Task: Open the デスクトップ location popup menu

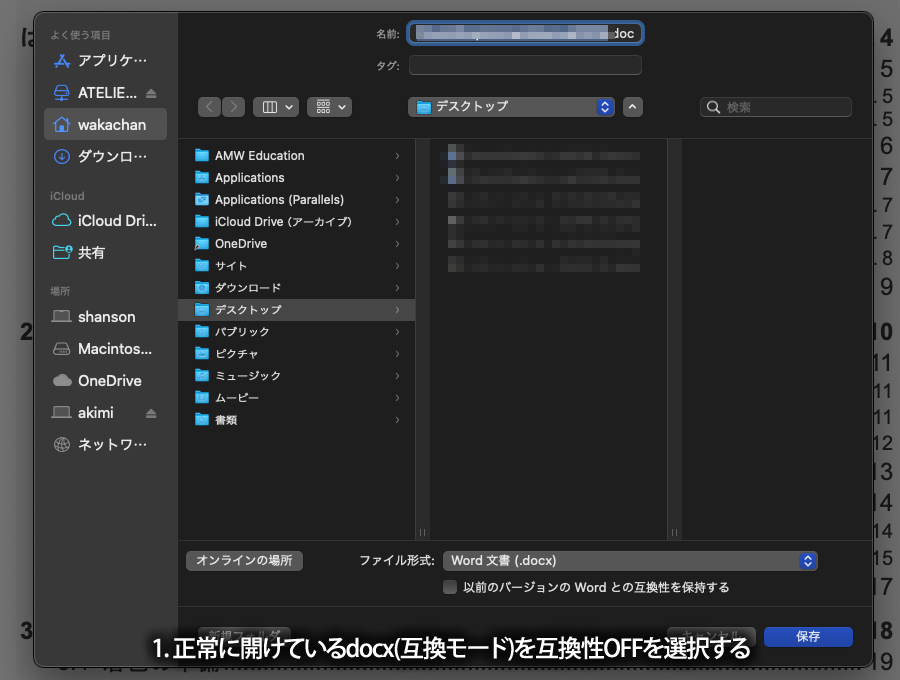Action: (x=510, y=106)
